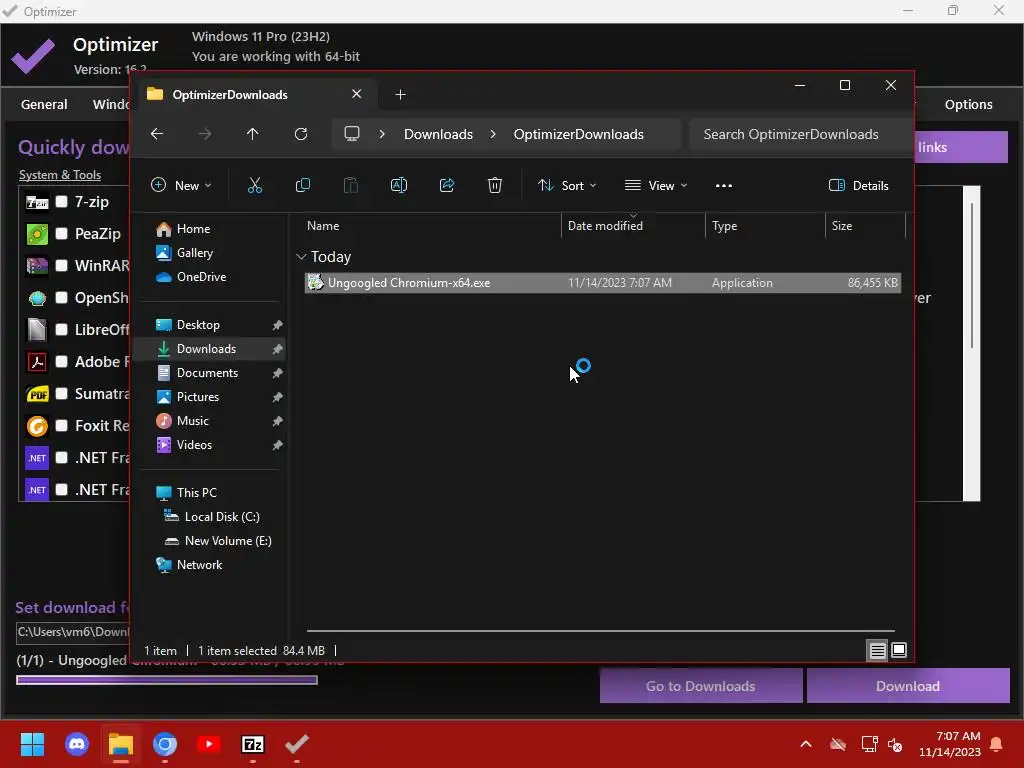
Task: Open Chromium browser from the taskbar
Action: click(165, 744)
